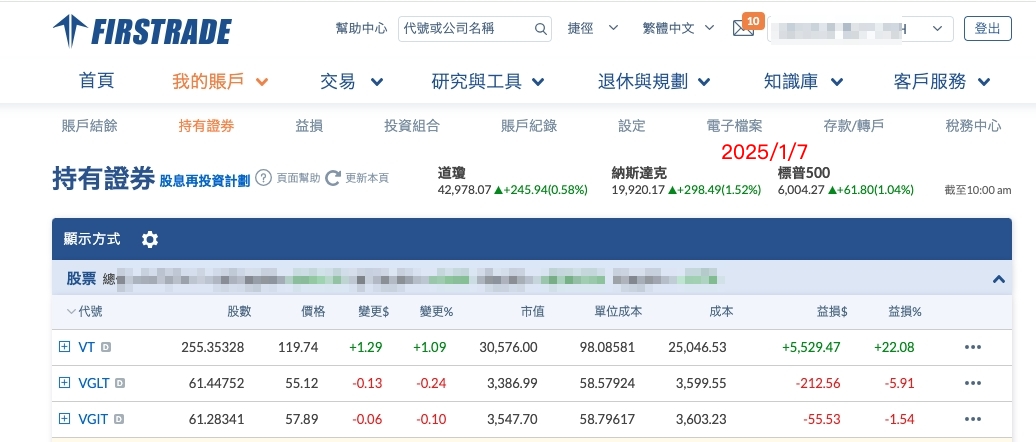Sort by the 市值 column header
Screen dimensions: 1036x442
(532, 312)
